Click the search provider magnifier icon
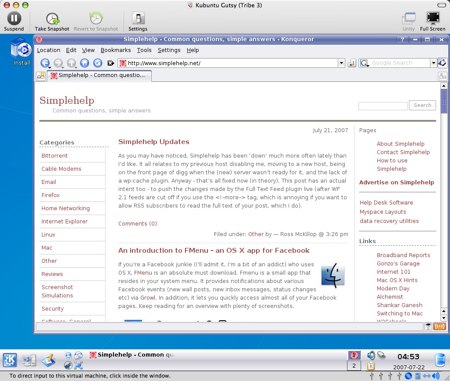Screen dimensions: 450x381 (364, 63)
